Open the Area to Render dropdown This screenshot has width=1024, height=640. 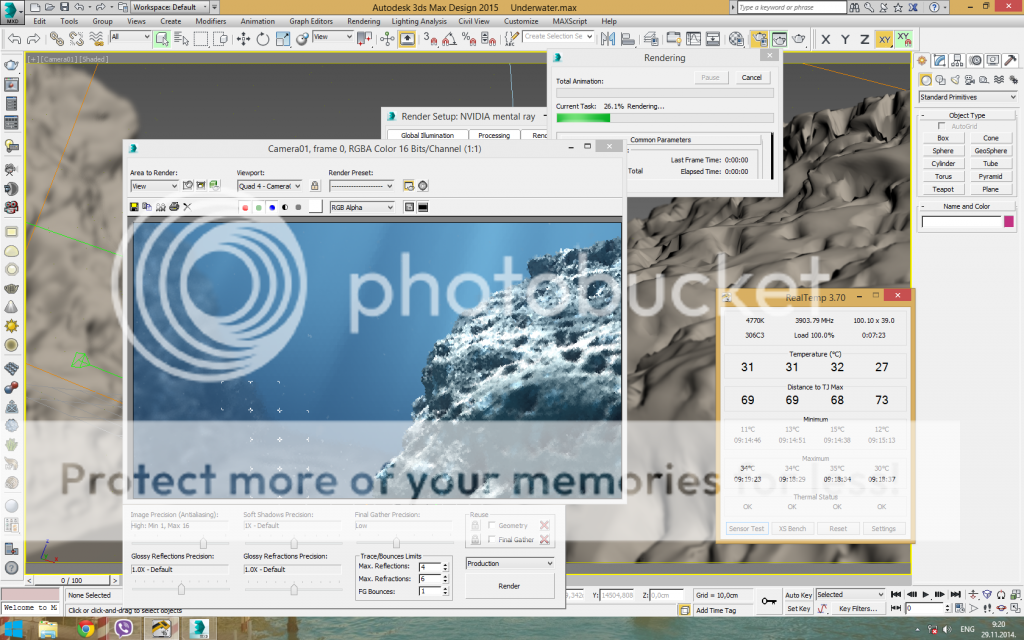pyautogui.click(x=154, y=186)
